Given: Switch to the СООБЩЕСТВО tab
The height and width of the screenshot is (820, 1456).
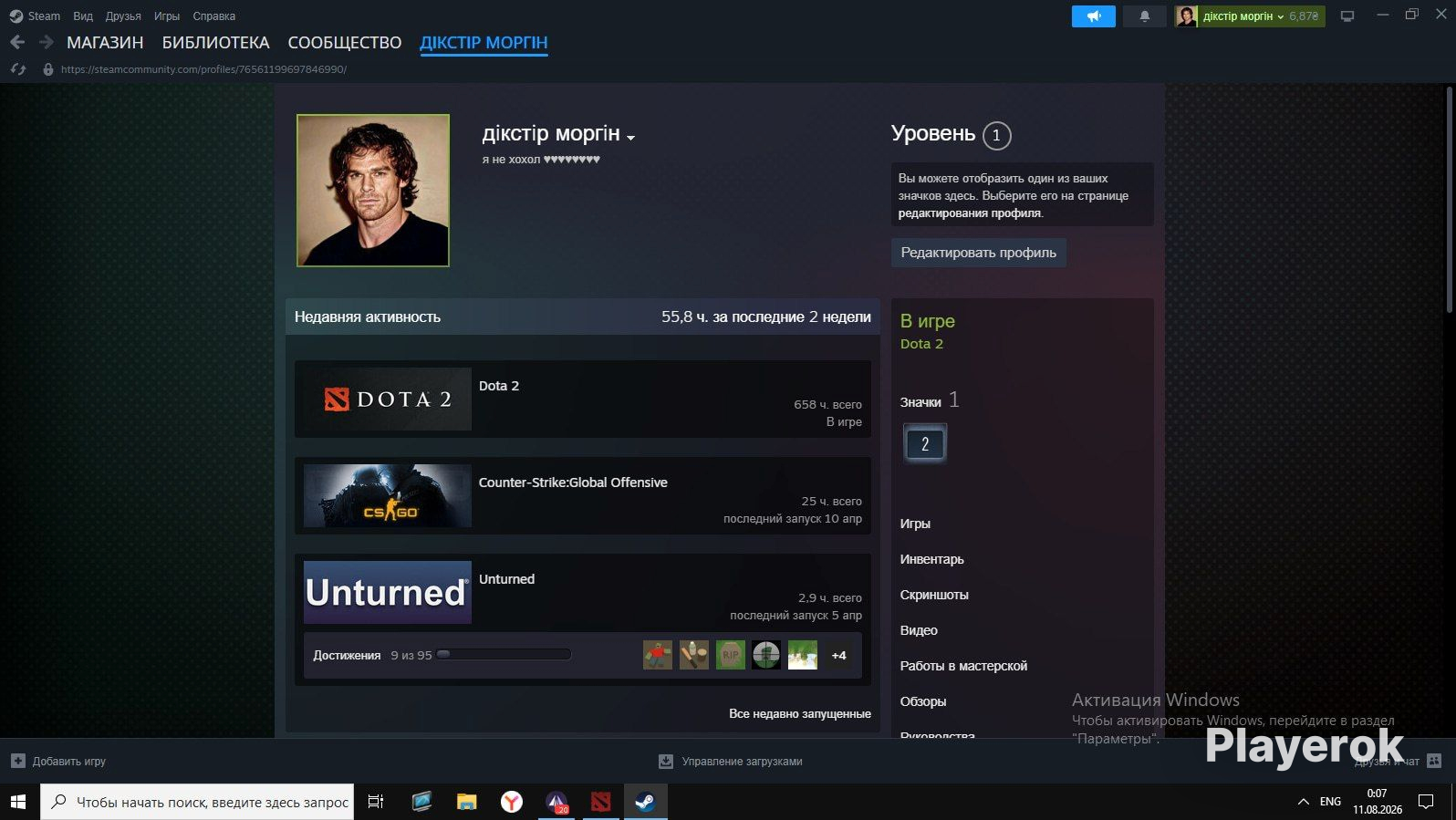Looking at the screenshot, I should click(x=345, y=43).
